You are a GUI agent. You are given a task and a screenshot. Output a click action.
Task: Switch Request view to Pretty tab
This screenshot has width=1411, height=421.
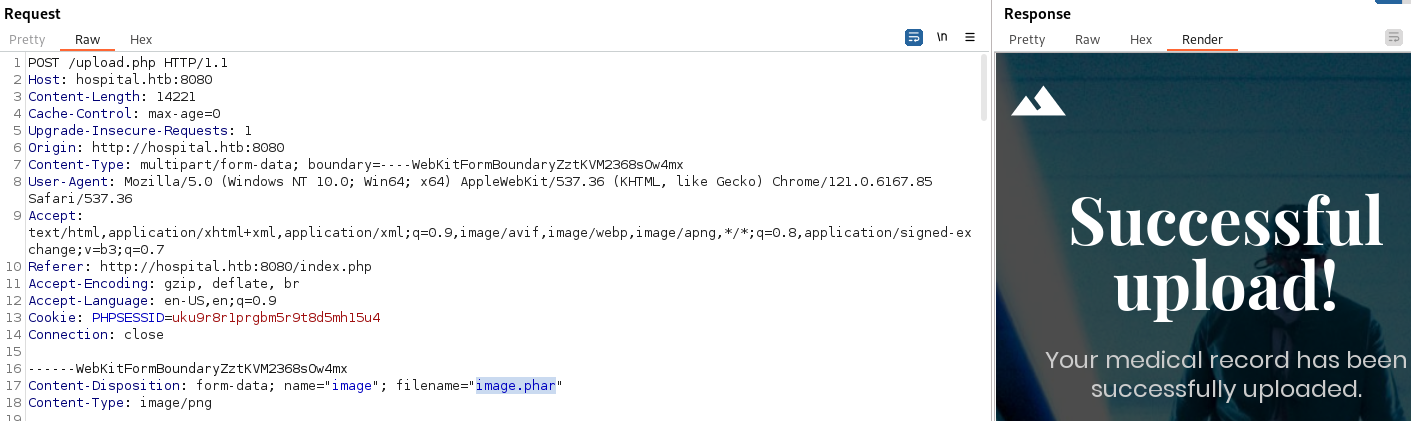pos(27,40)
